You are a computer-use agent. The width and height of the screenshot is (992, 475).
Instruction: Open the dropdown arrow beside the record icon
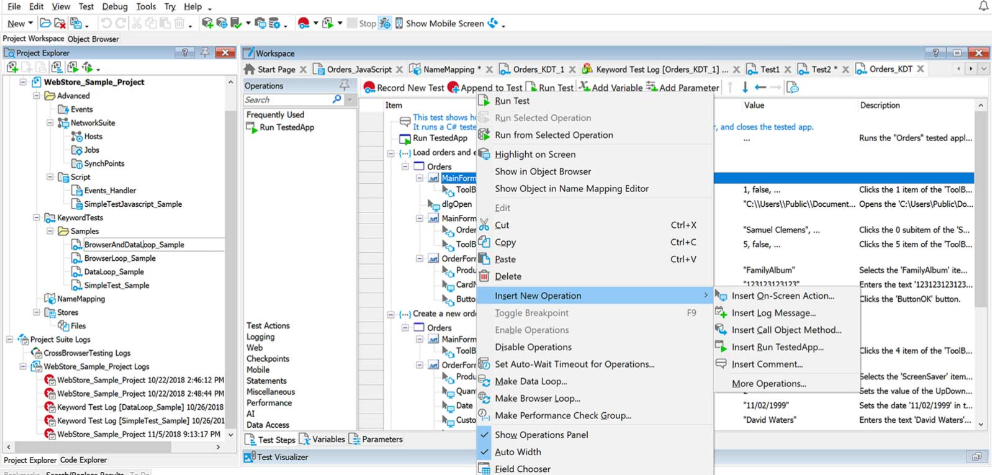(316, 23)
